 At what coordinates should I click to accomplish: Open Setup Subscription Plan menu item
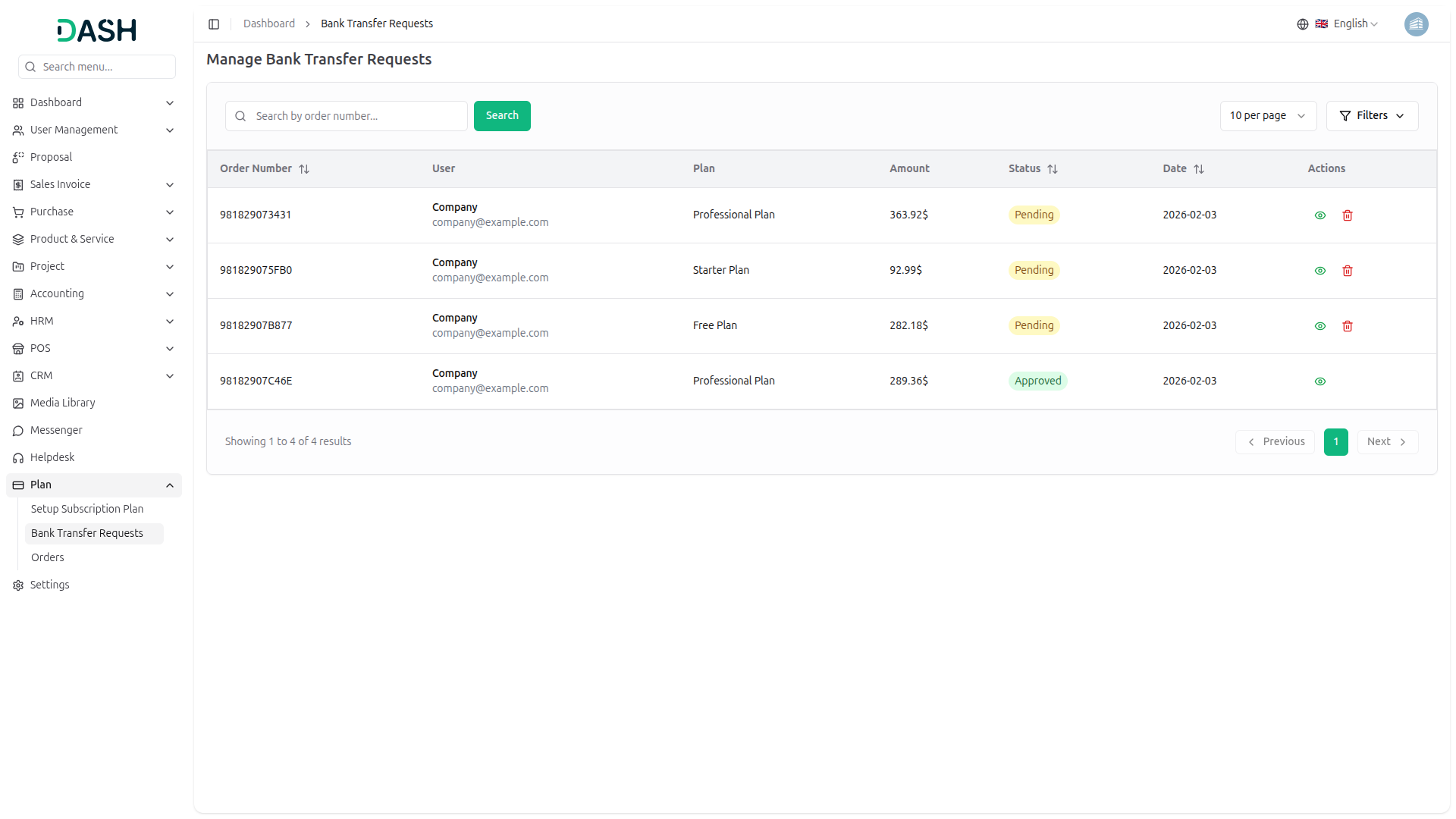tap(87, 509)
